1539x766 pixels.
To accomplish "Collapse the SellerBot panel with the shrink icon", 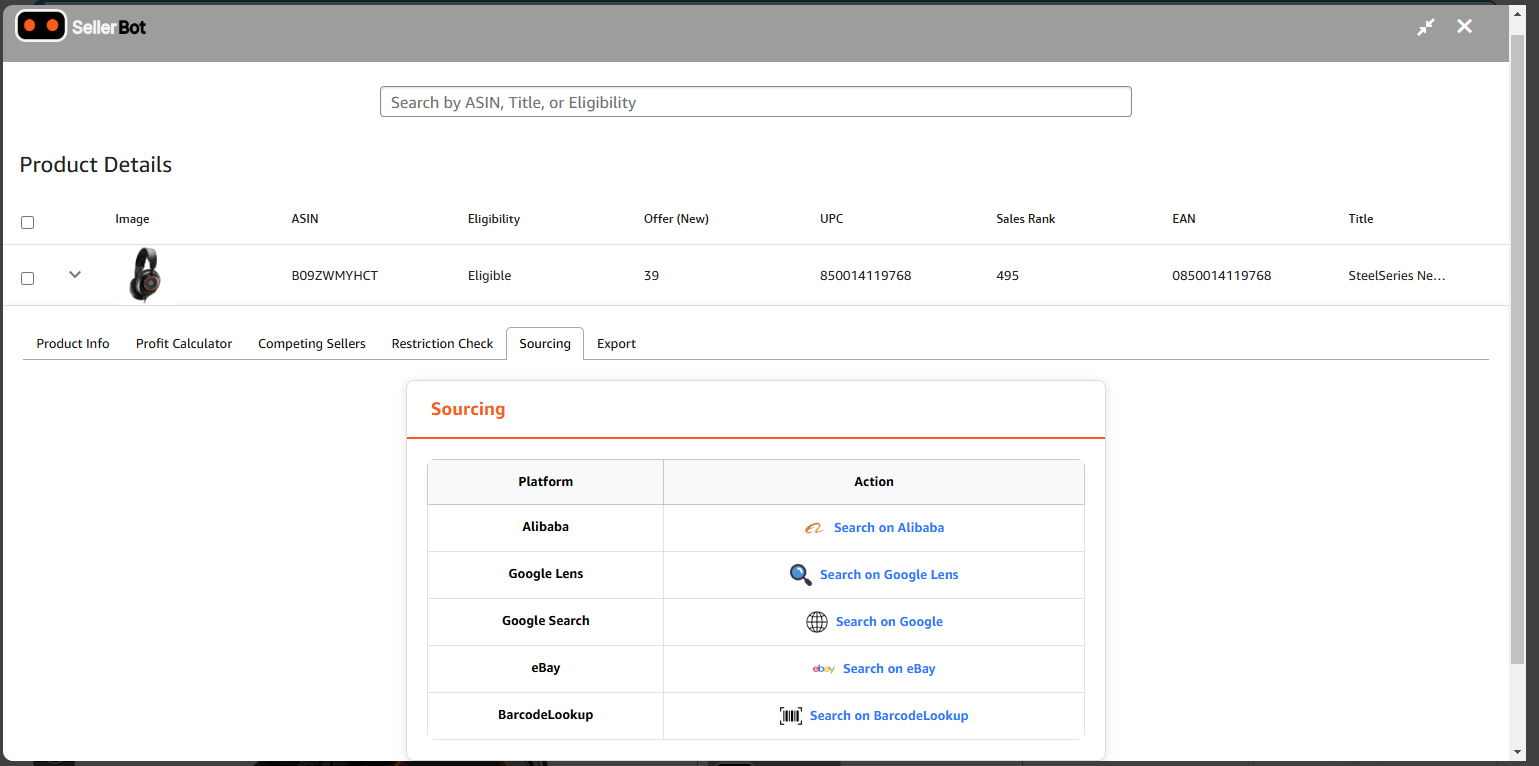I will (x=1426, y=27).
